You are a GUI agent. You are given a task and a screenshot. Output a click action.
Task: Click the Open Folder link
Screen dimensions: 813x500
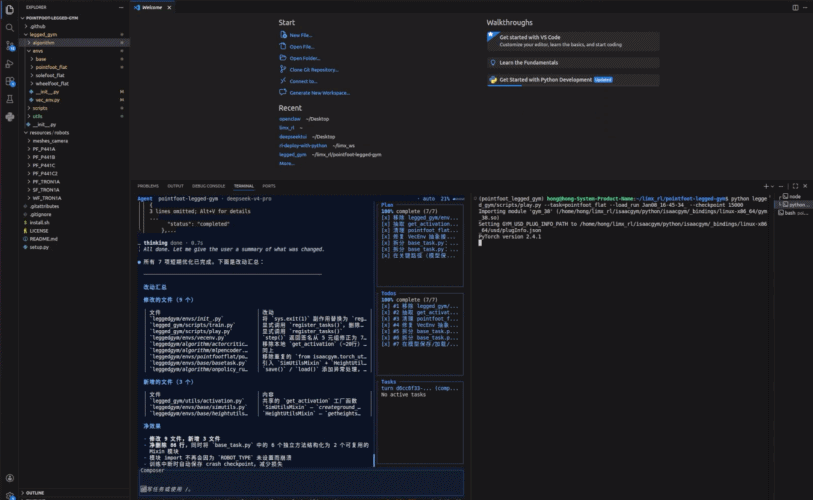pos(305,58)
